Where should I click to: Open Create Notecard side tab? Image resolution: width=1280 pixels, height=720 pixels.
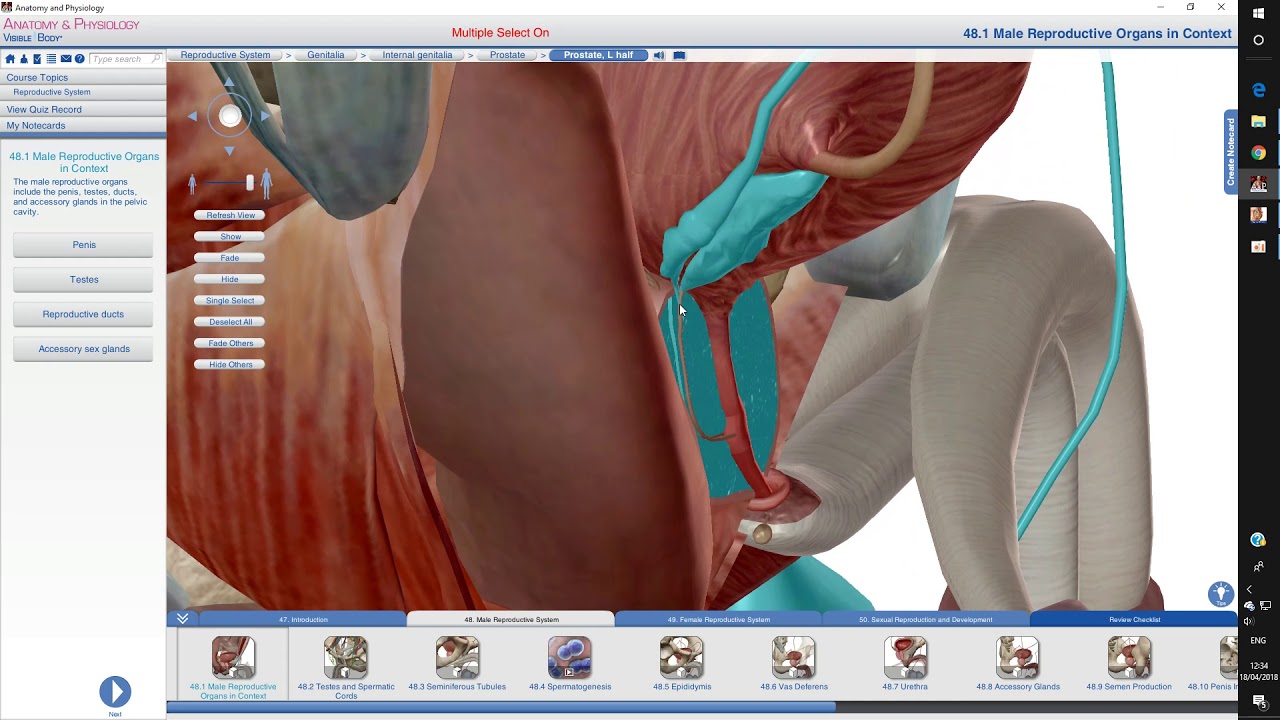tap(1231, 152)
